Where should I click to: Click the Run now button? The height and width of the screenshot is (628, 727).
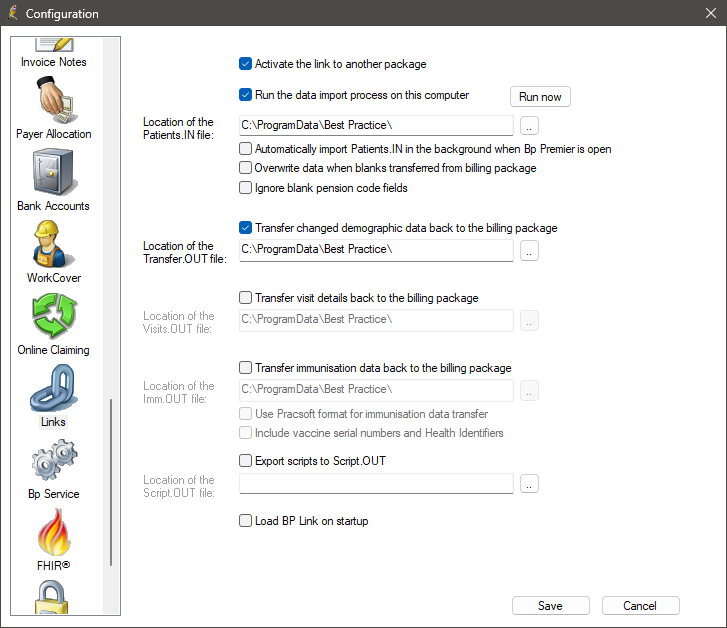540,97
